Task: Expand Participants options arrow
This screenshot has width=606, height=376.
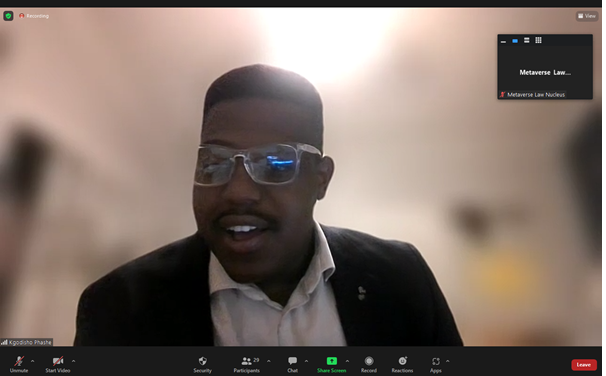Action: click(269, 361)
